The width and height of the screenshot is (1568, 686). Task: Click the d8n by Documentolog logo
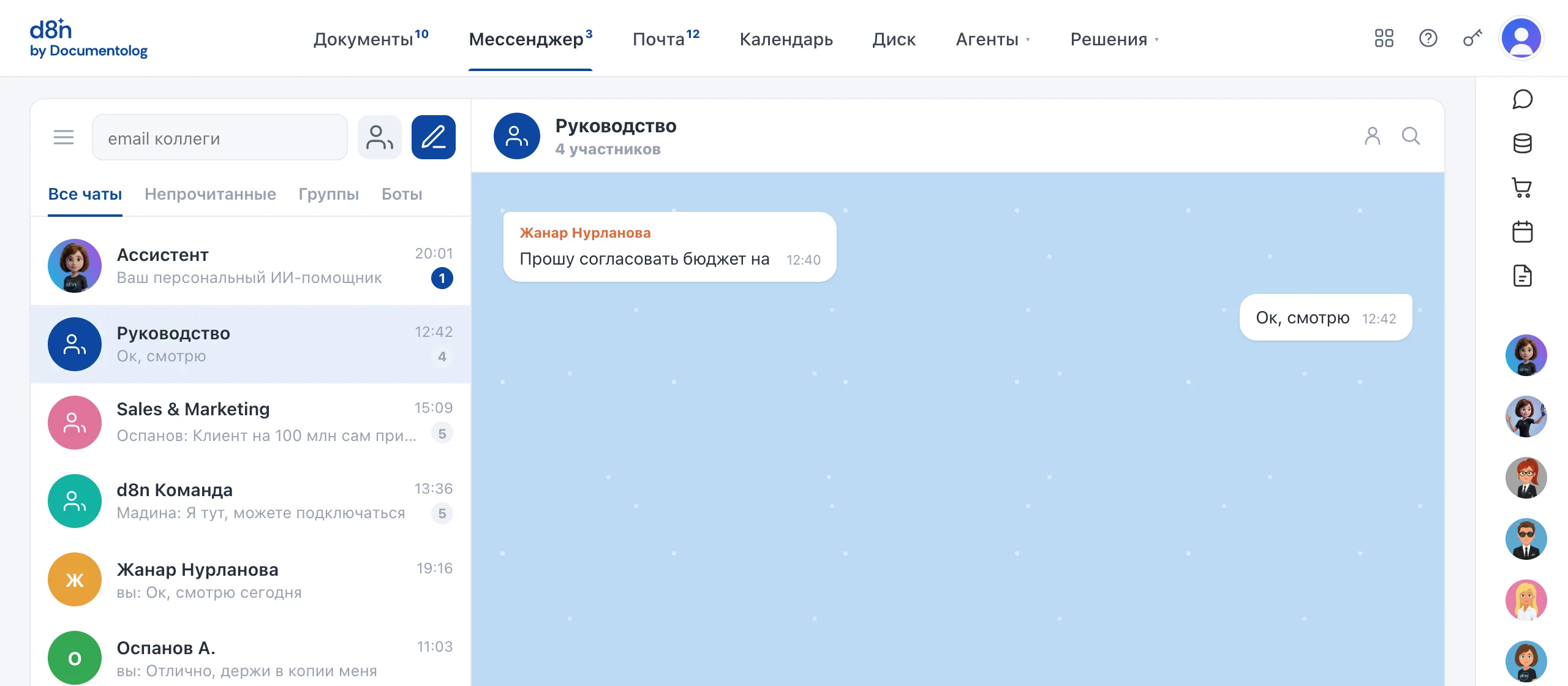coord(88,38)
